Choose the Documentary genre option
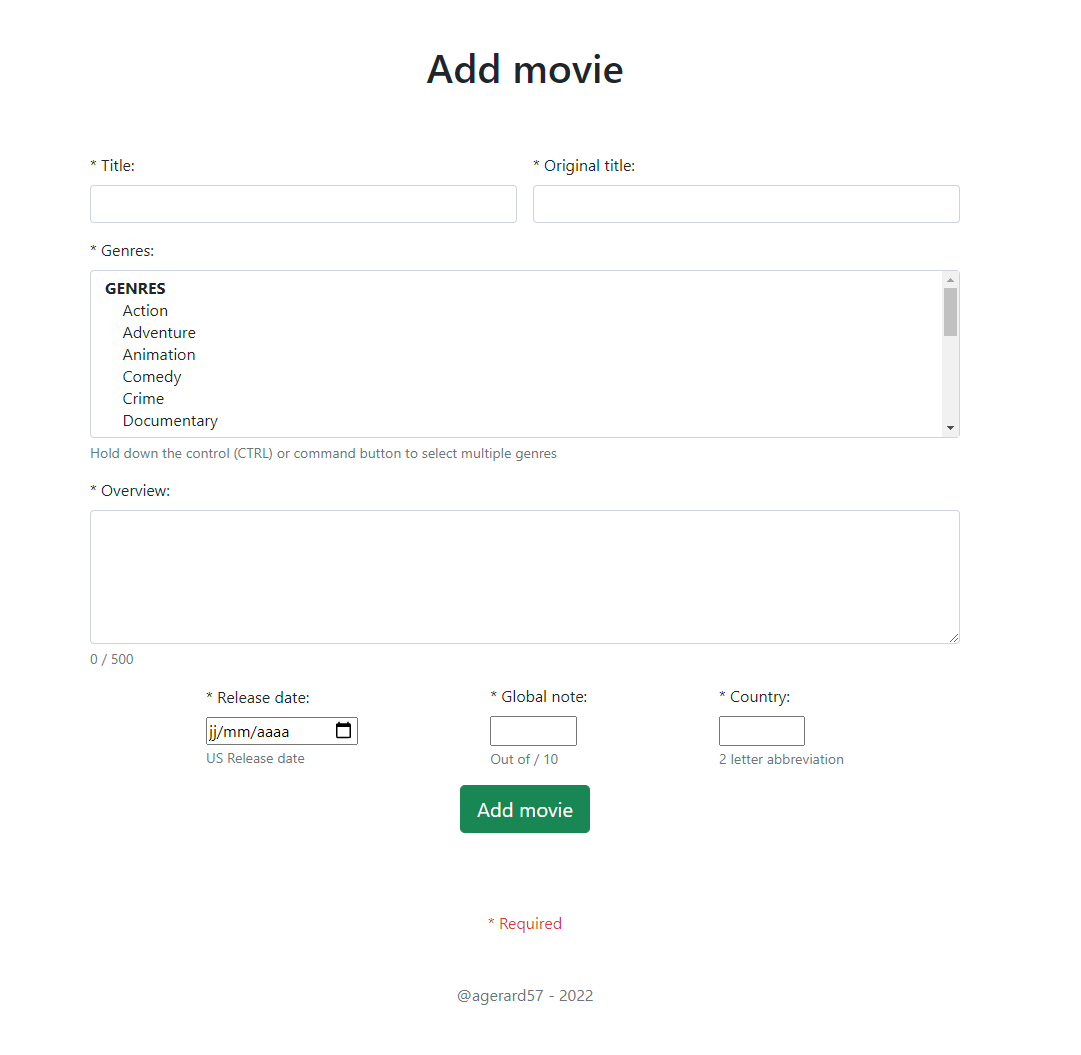The width and height of the screenshot is (1081, 1055). click(170, 421)
